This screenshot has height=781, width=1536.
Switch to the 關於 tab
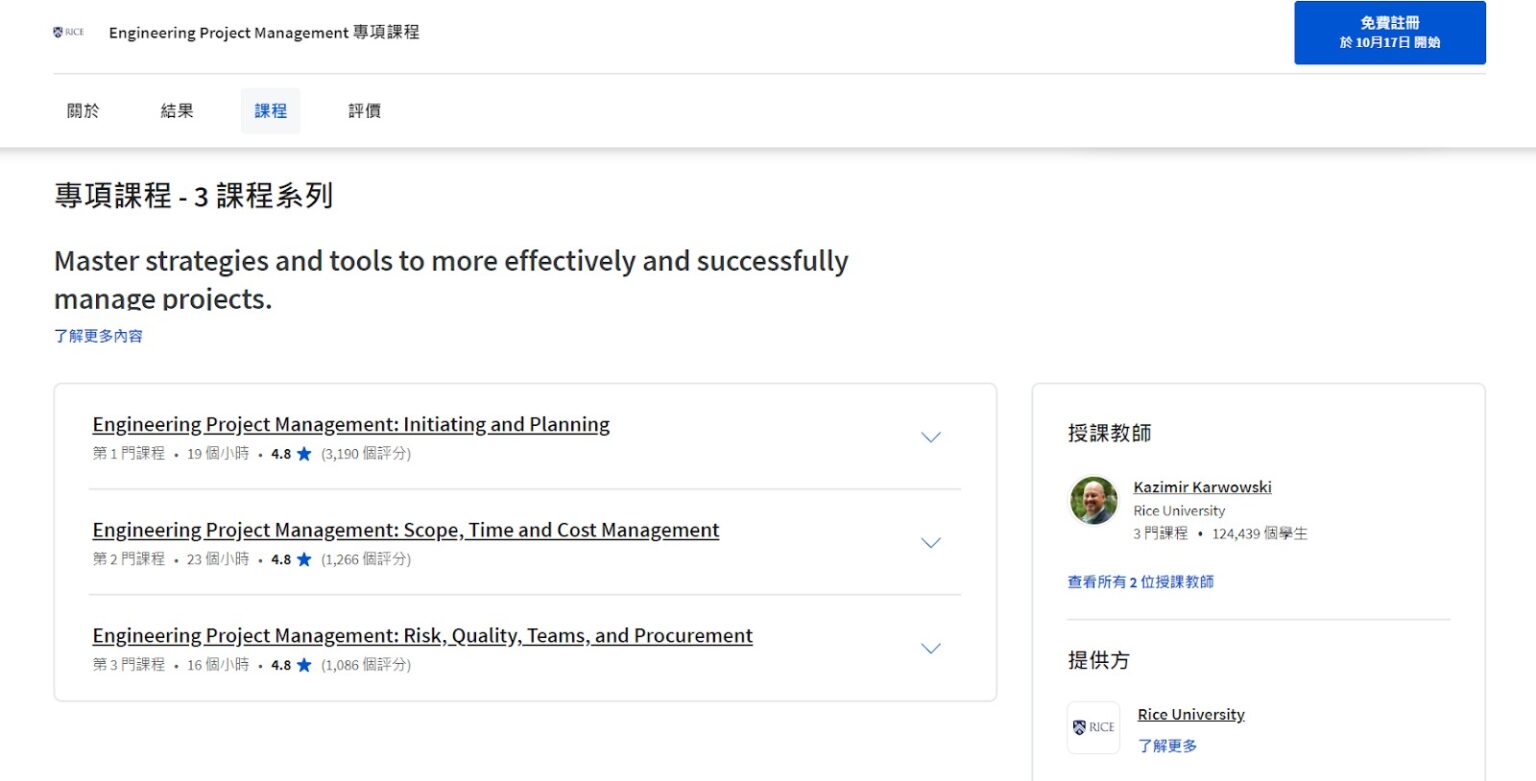pyautogui.click(x=83, y=110)
